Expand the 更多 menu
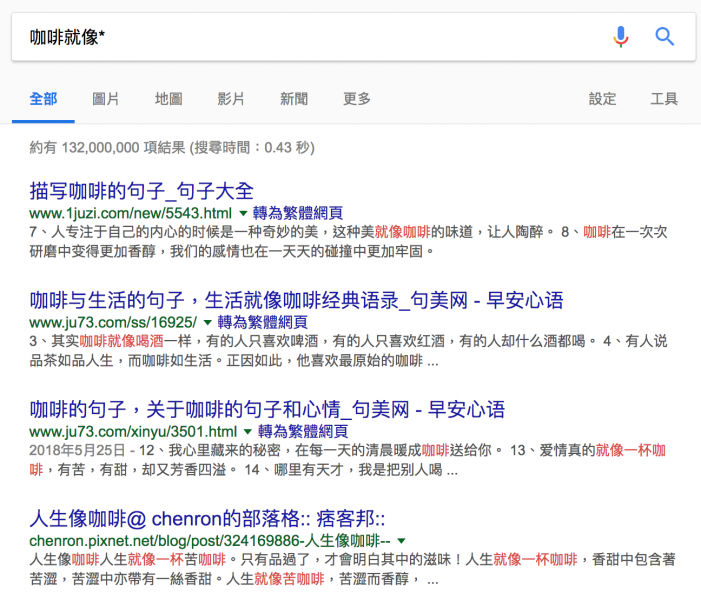Image resolution: width=701 pixels, height=600 pixels. point(357,99)
